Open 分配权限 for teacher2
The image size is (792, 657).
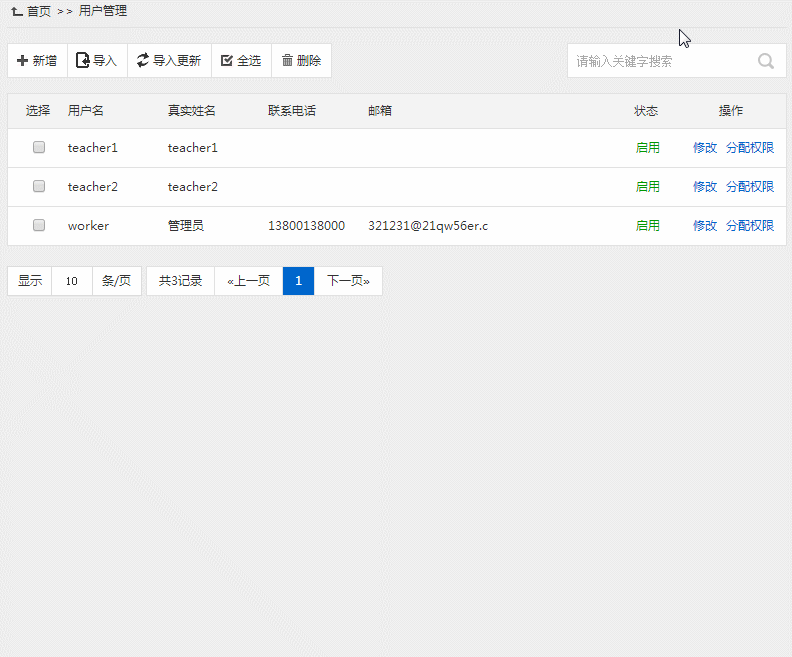(750, 187)
